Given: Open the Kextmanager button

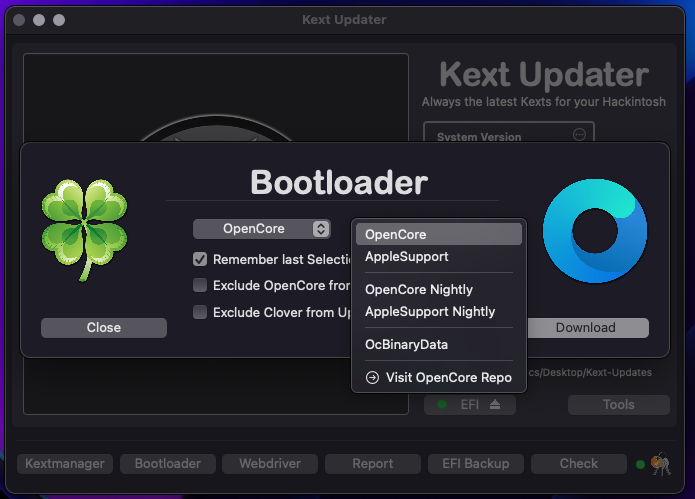Looking at the screenshot, I should 65,464.
